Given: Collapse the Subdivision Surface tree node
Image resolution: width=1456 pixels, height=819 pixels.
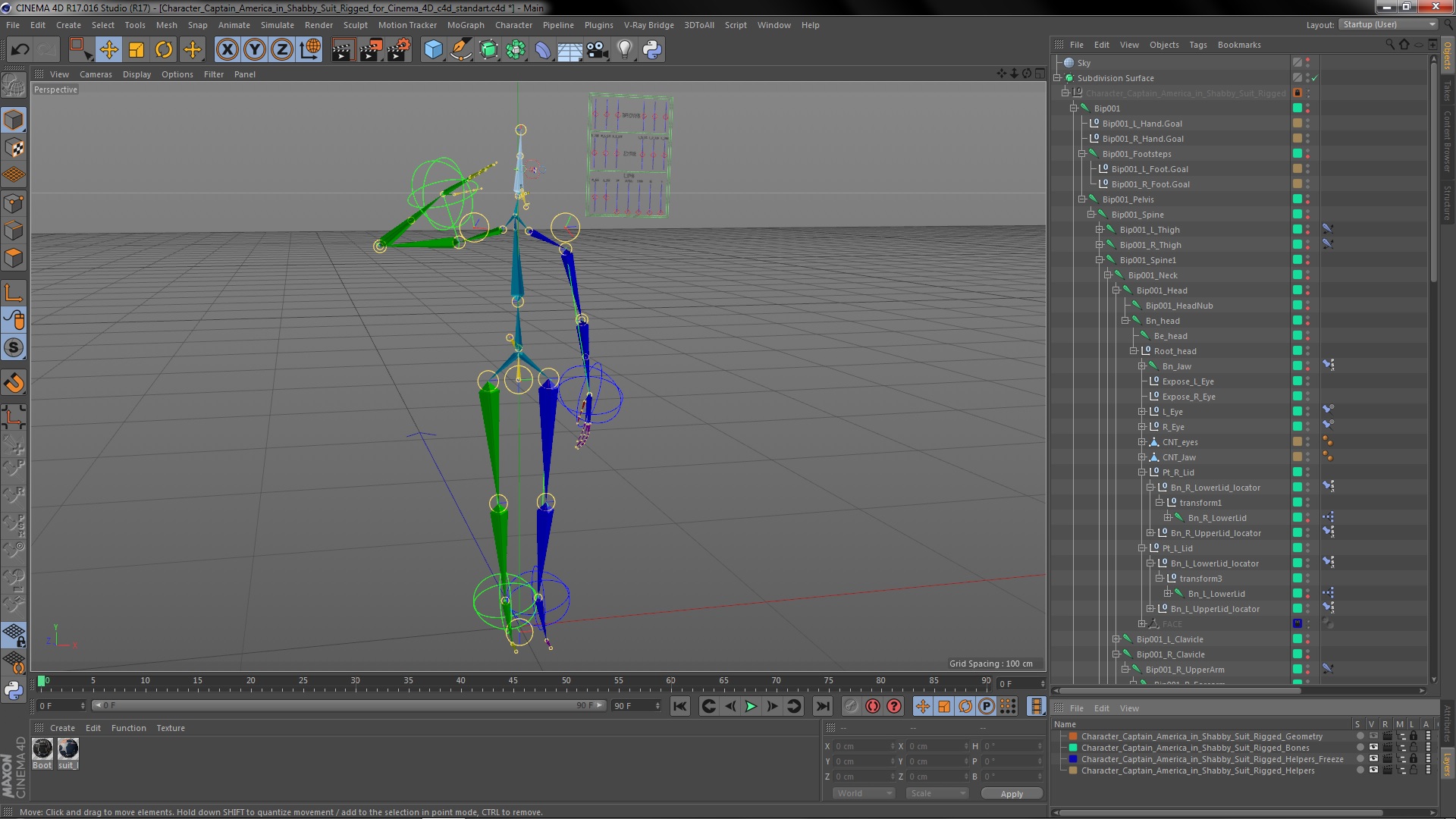Looking at the screenshot, I should (x=1057, y=78).
